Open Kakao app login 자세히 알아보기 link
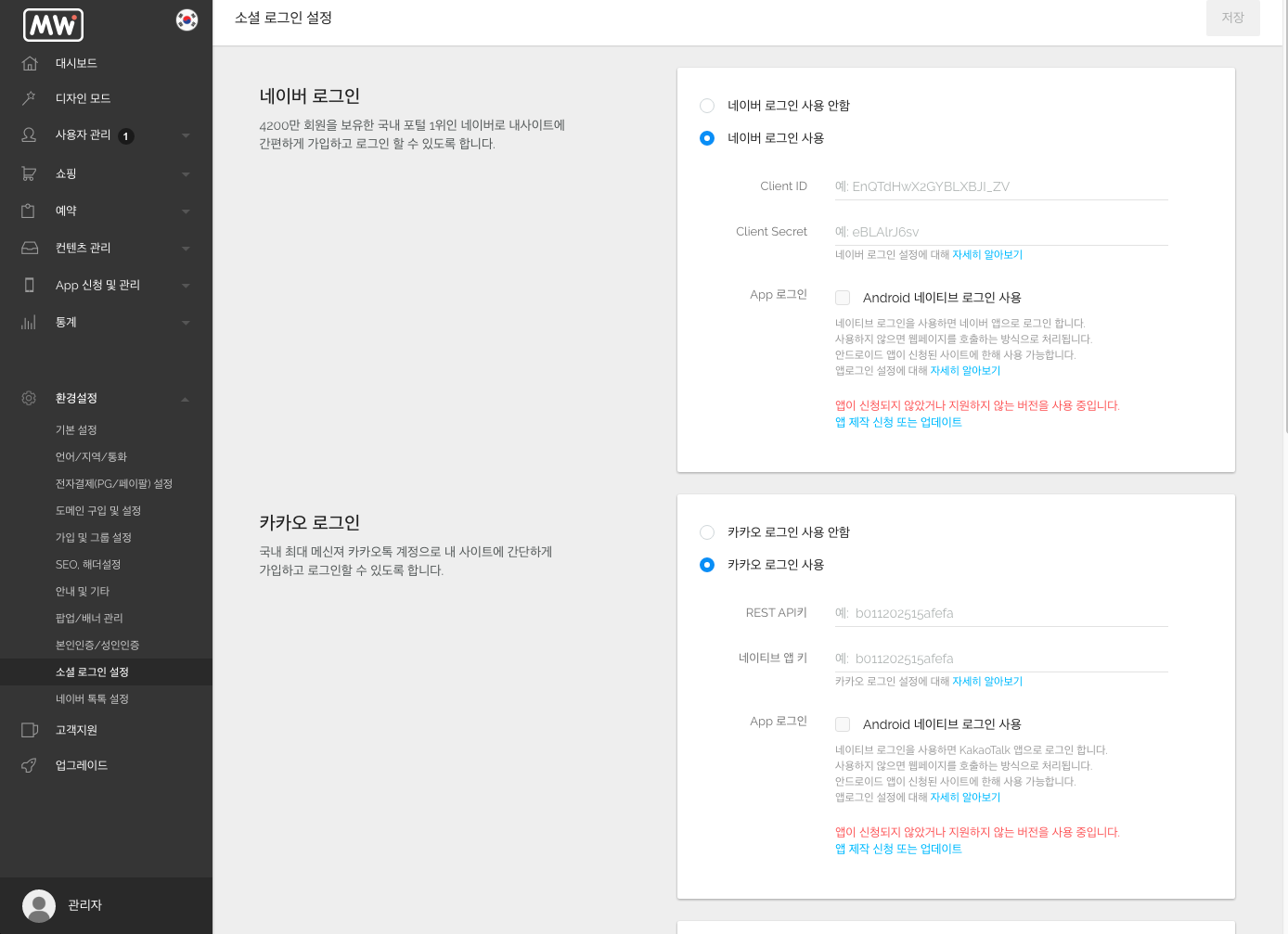Screen dimensions: 1288x934 (965, 797)
